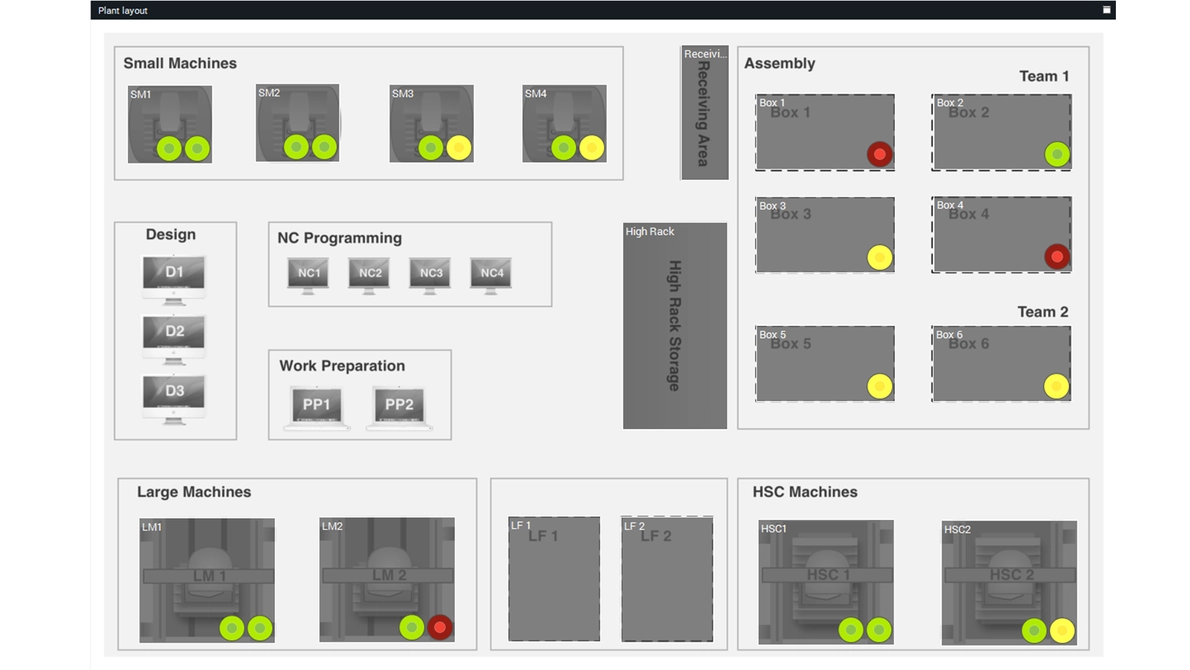The width and height of the screenshot is (1190, 670).
Task: Select the LF 1 floor area
Action: [x=554, y=579]
